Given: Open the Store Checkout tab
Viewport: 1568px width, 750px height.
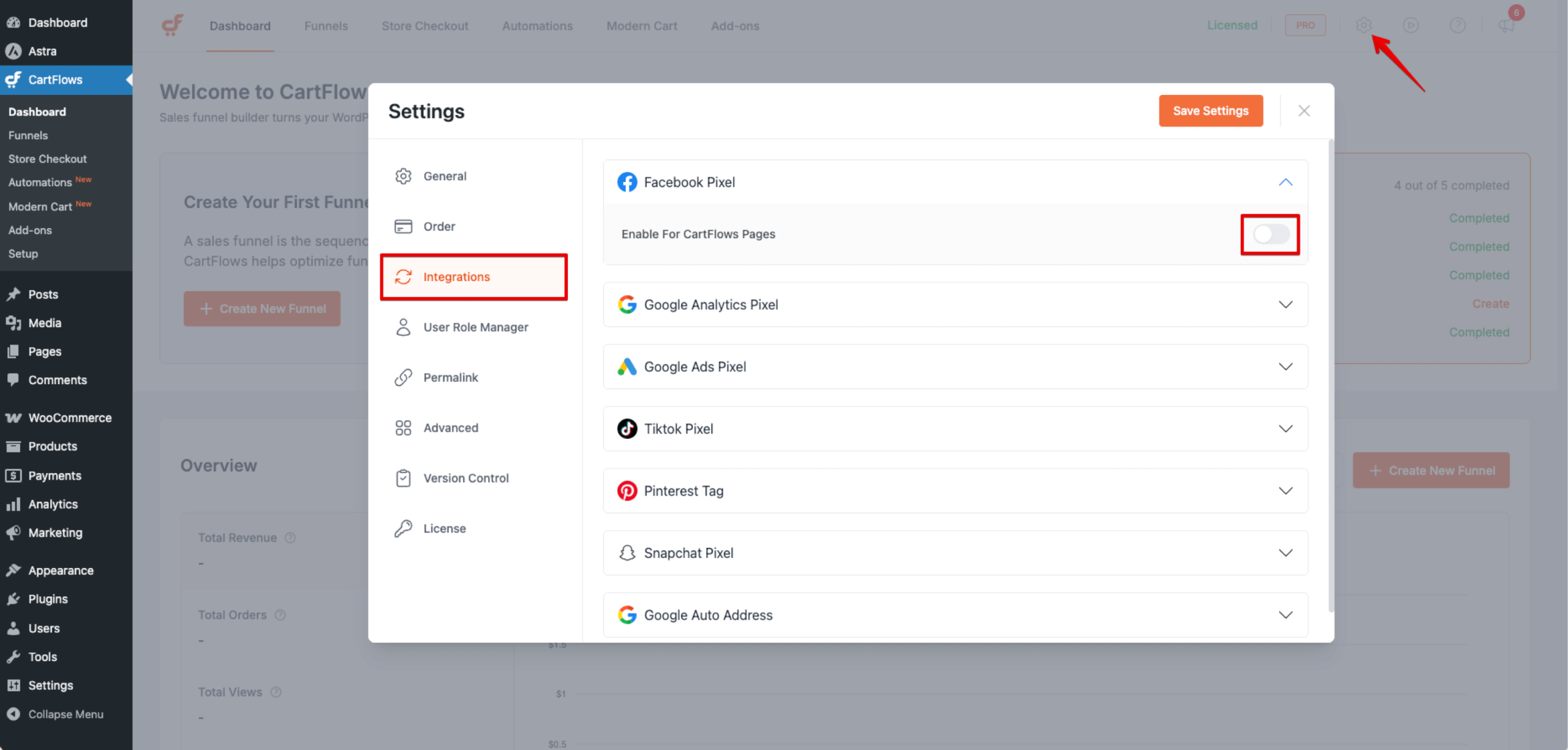Looking at the screenshot, I should point(425,26).
